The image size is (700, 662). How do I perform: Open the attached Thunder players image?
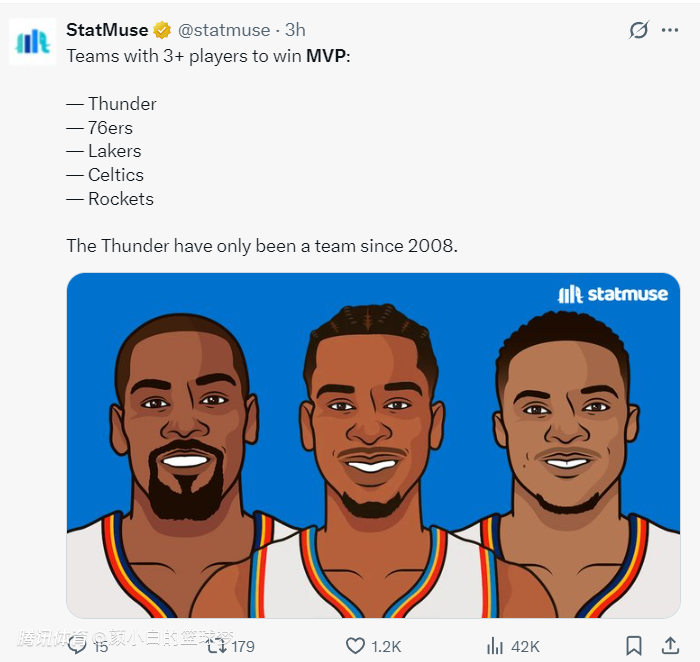tap(373, 445)
